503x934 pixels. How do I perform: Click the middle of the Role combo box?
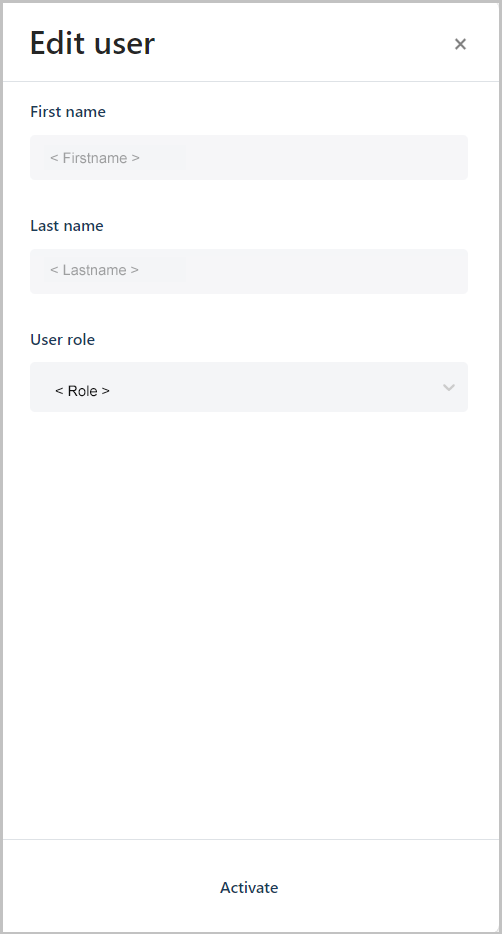(249, 387)
